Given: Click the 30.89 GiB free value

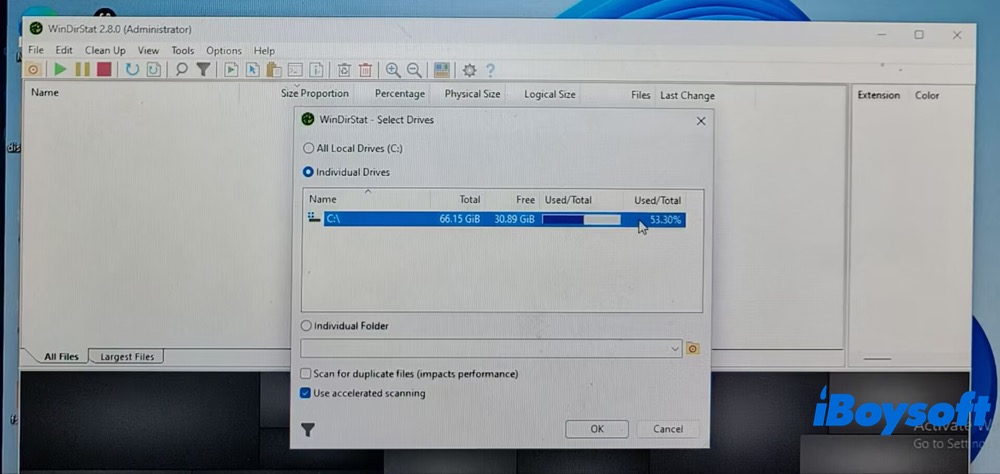Looking at the screenshot, I should point(514,219).
